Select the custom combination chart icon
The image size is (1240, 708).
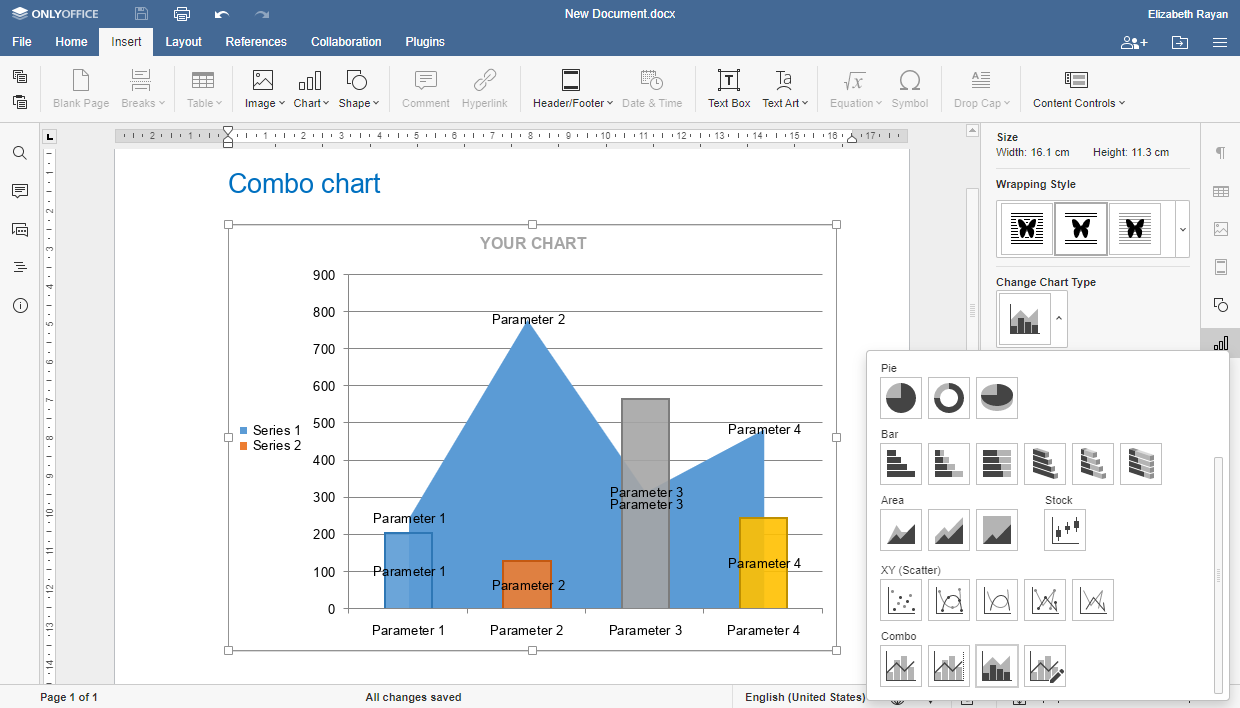(1045, 666)
